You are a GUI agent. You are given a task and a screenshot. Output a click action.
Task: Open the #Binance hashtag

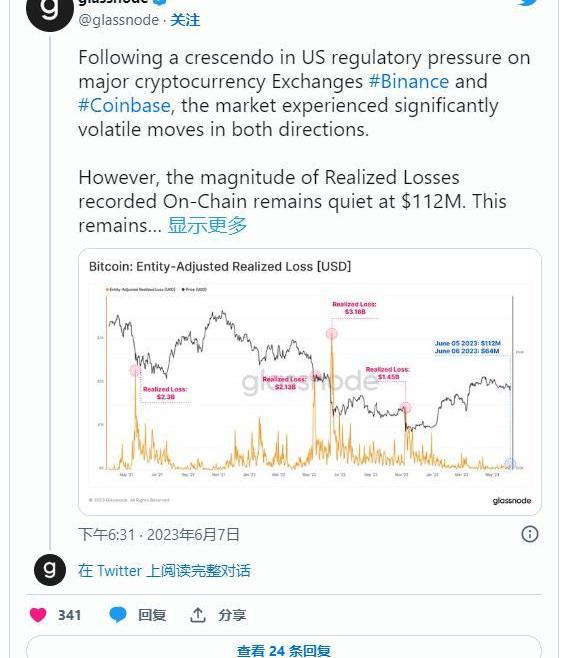(409, 81)
